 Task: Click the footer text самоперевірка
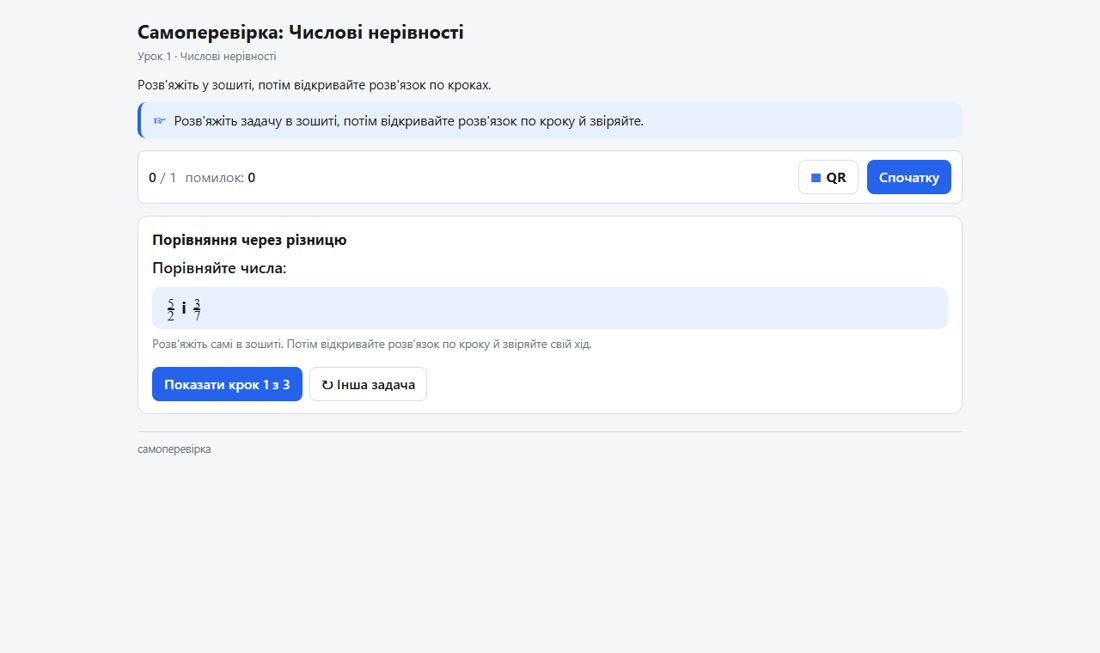point(174,449)
